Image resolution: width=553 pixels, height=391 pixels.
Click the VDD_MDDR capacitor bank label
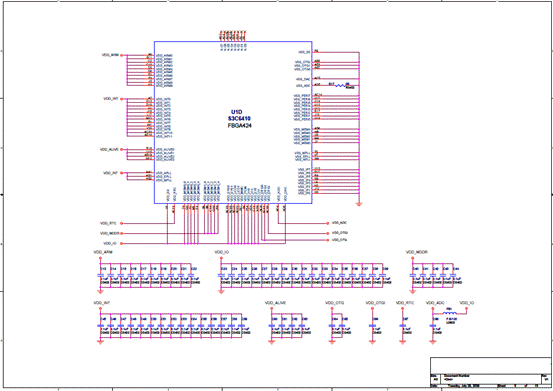click(x=417, y=252)
